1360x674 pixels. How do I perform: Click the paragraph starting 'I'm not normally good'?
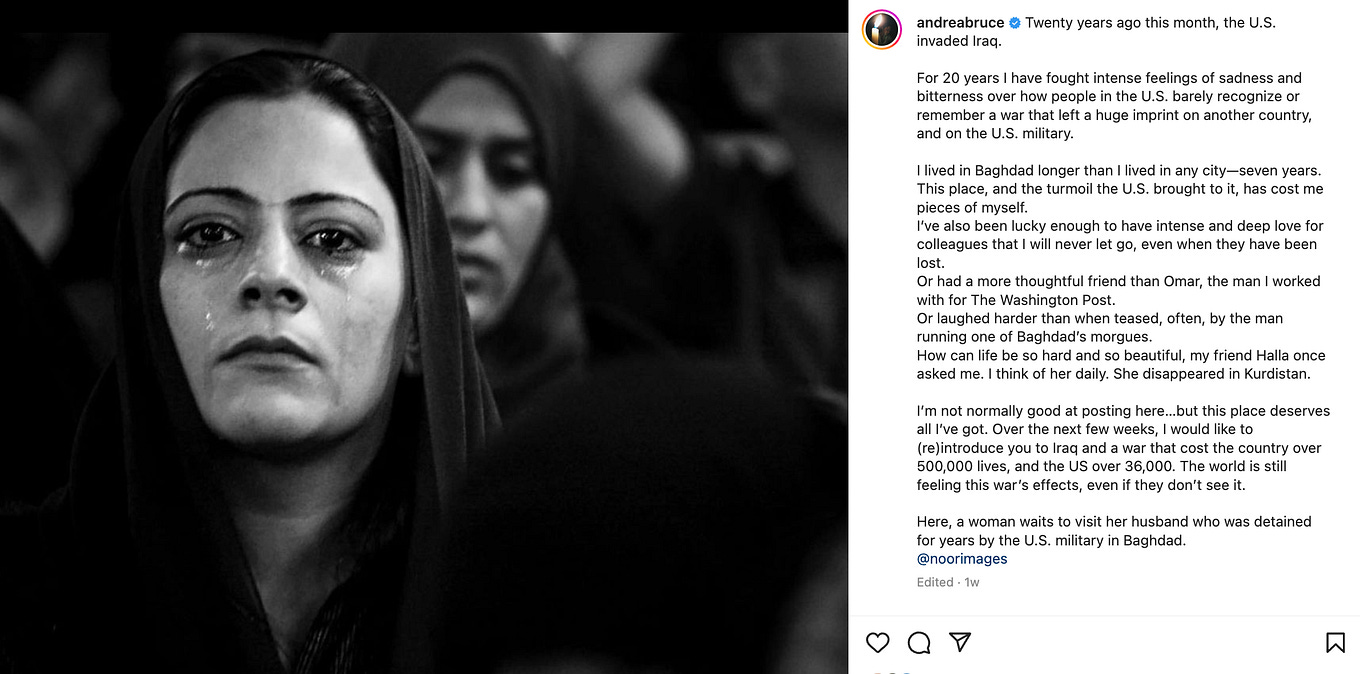point(1123,448)
